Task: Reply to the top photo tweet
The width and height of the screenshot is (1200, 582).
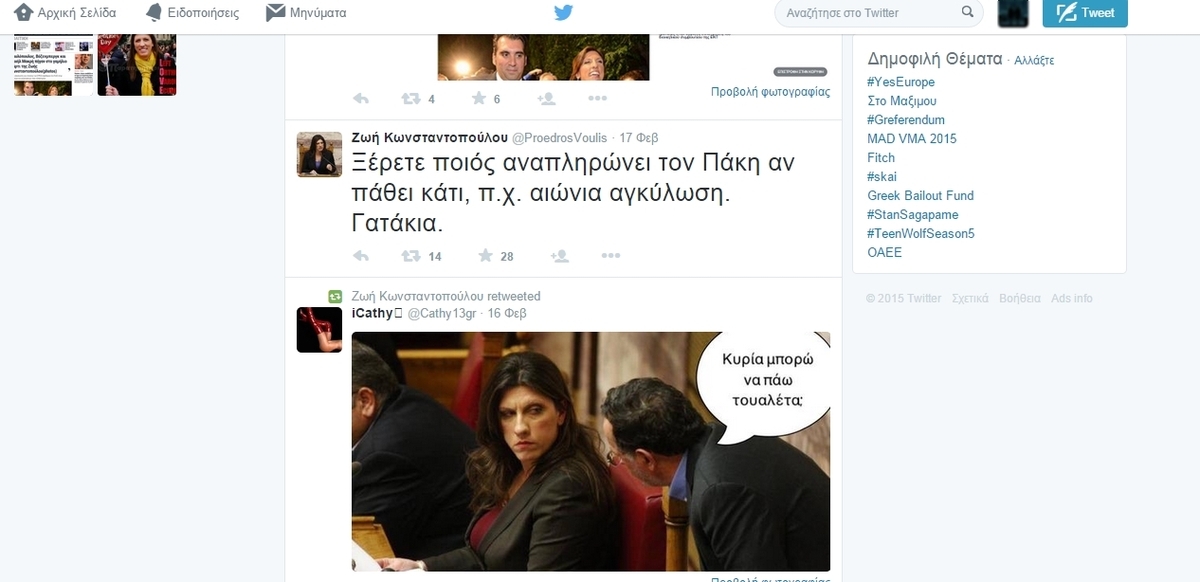Action: pyautogui.click(x=361, y=98)
